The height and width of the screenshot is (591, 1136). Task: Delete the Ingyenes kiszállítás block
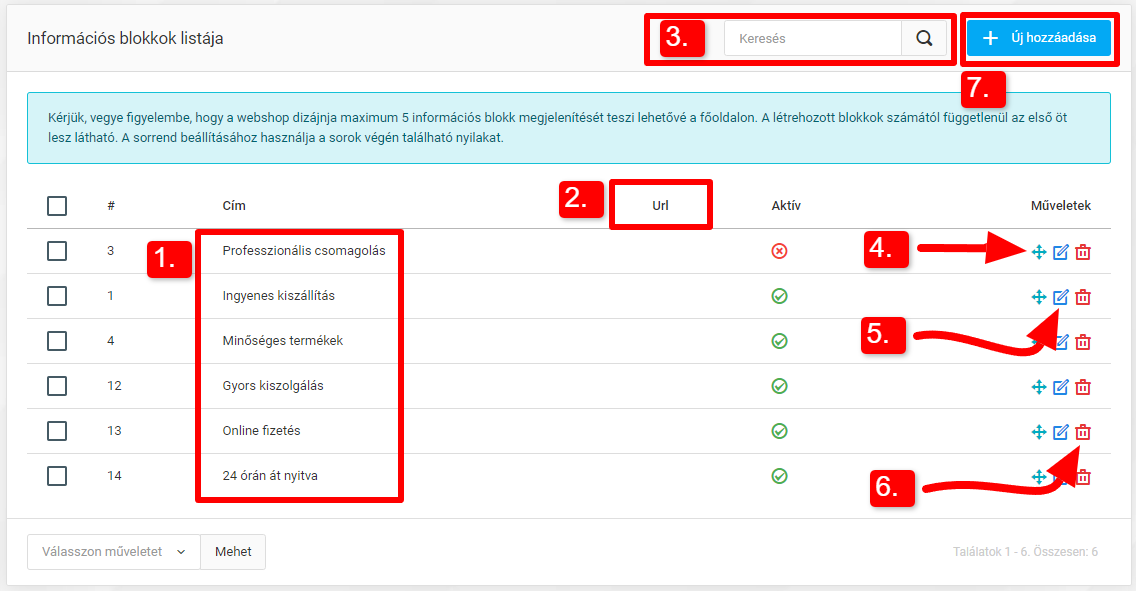pyautogui.click(x=1083, y=297)
